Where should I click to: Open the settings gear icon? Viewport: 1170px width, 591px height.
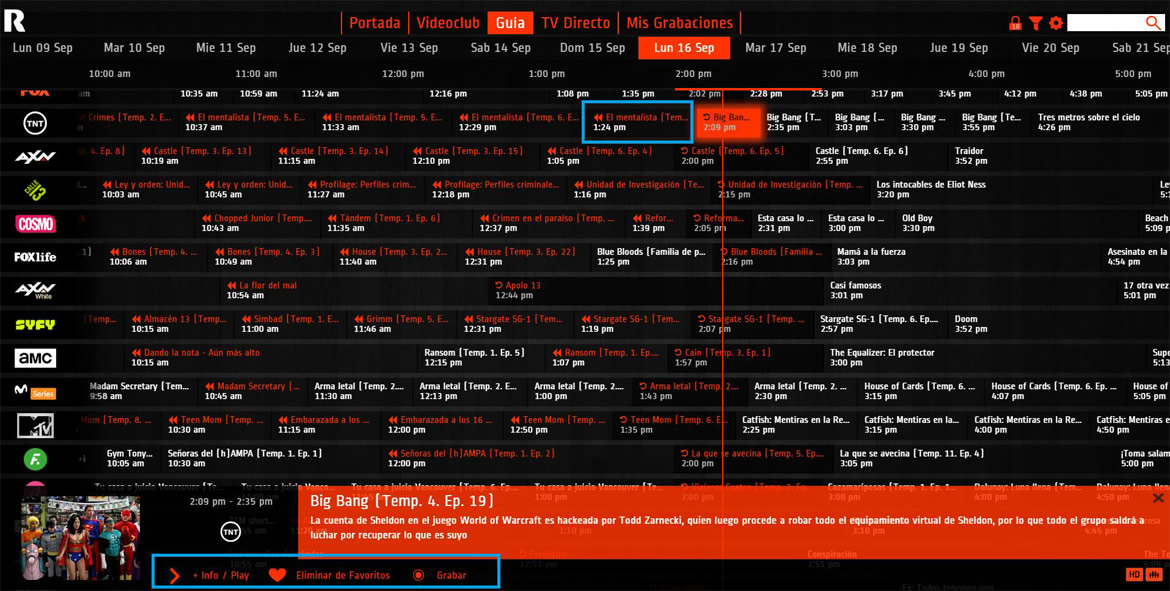click(1055, 23)
